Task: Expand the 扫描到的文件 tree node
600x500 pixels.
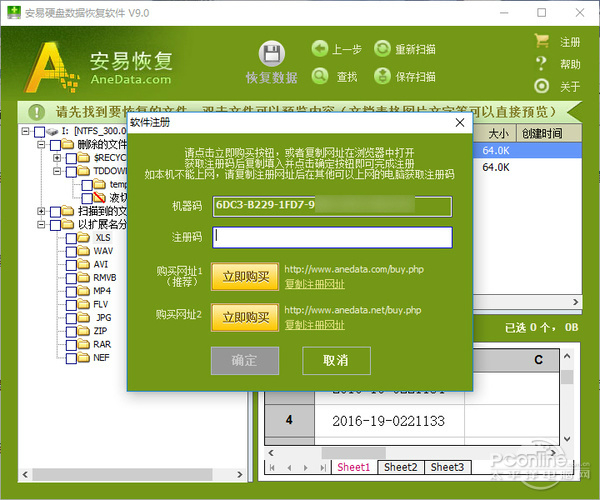Action: coord(41,211)
